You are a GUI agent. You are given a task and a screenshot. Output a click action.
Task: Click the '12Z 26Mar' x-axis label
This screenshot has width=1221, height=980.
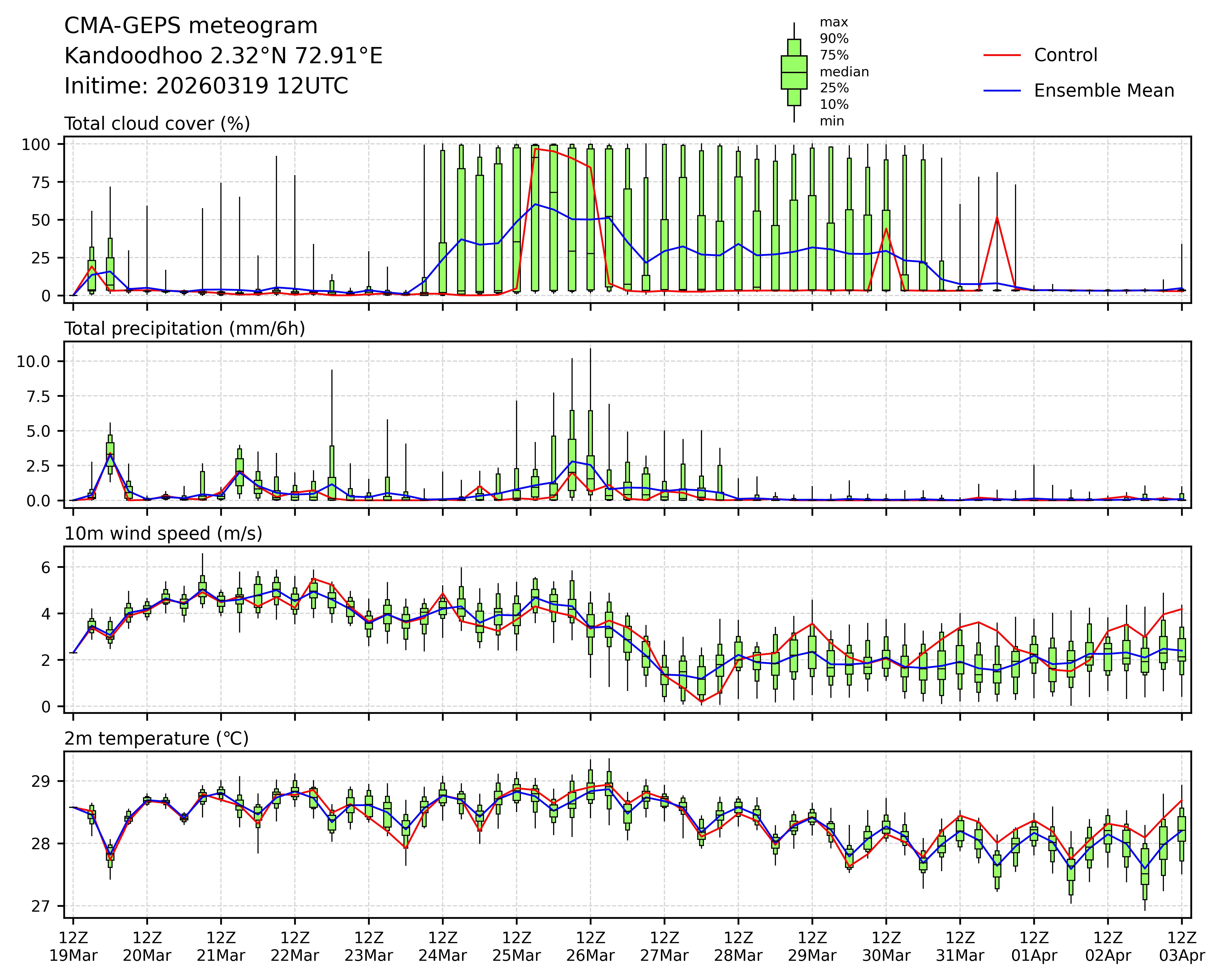point(590,947)
